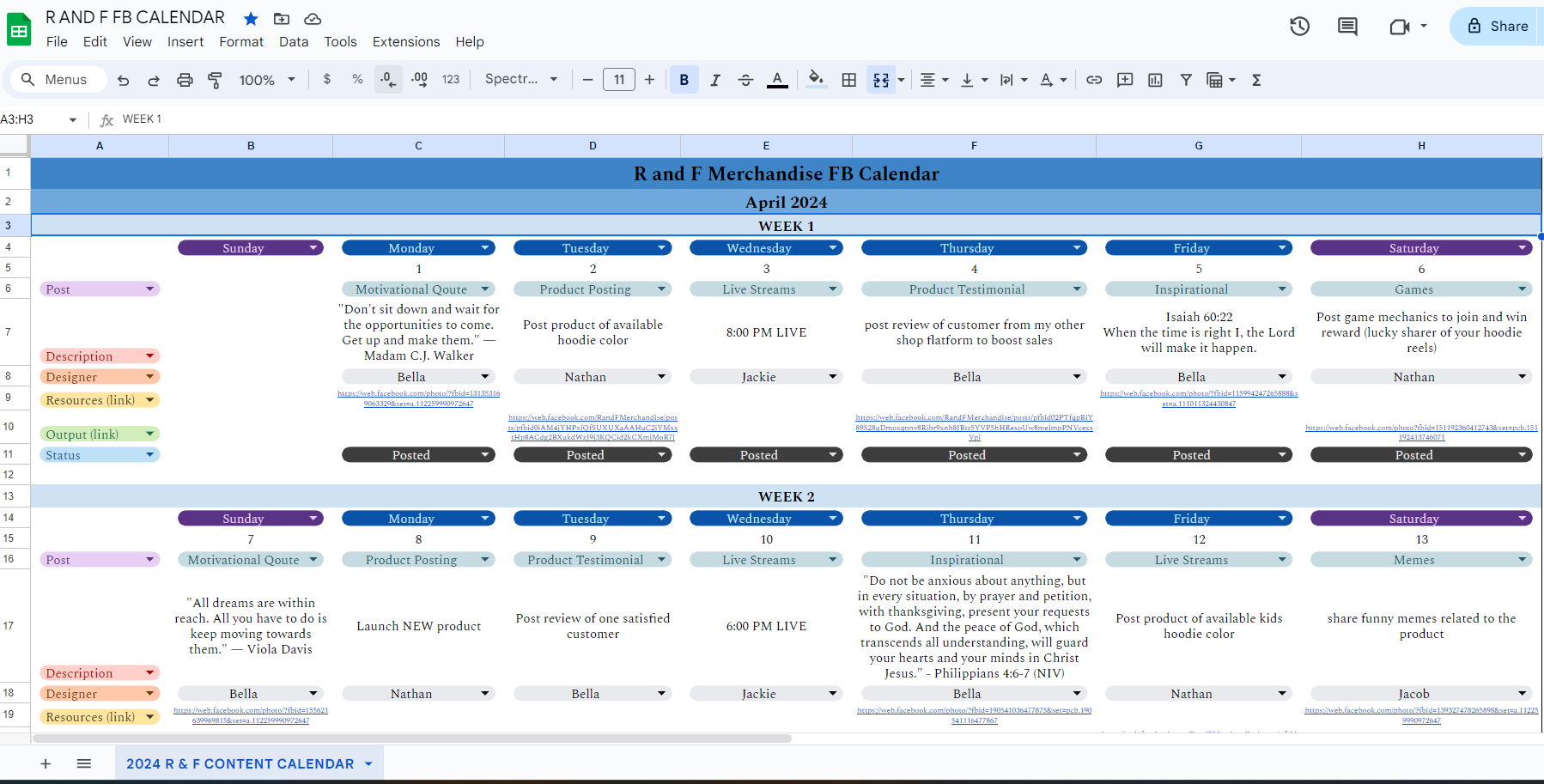Open Week 1 Saturday output Facebook link

pos(1421,432)
